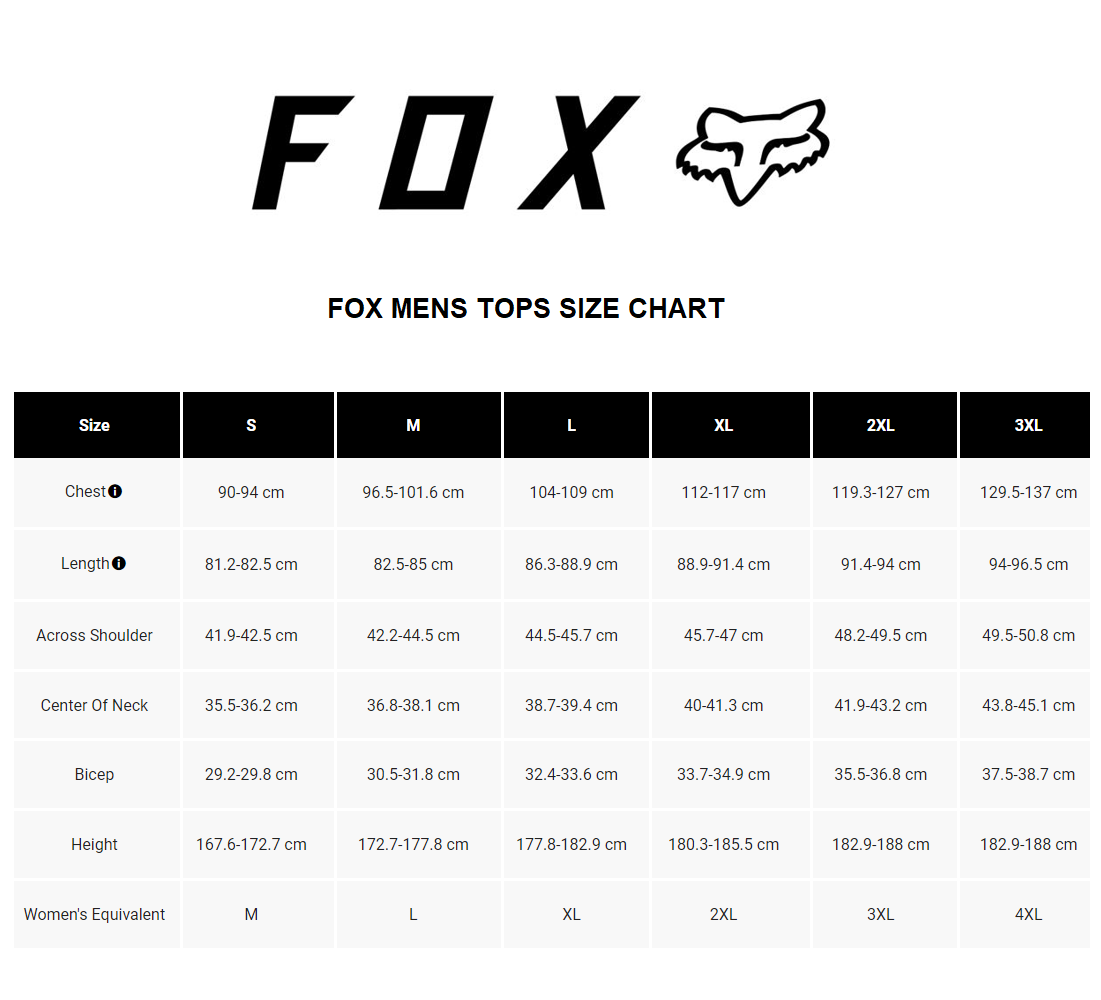Choose the L size column header
This screenshot has height=1000, width=1101.
(571, 425)
